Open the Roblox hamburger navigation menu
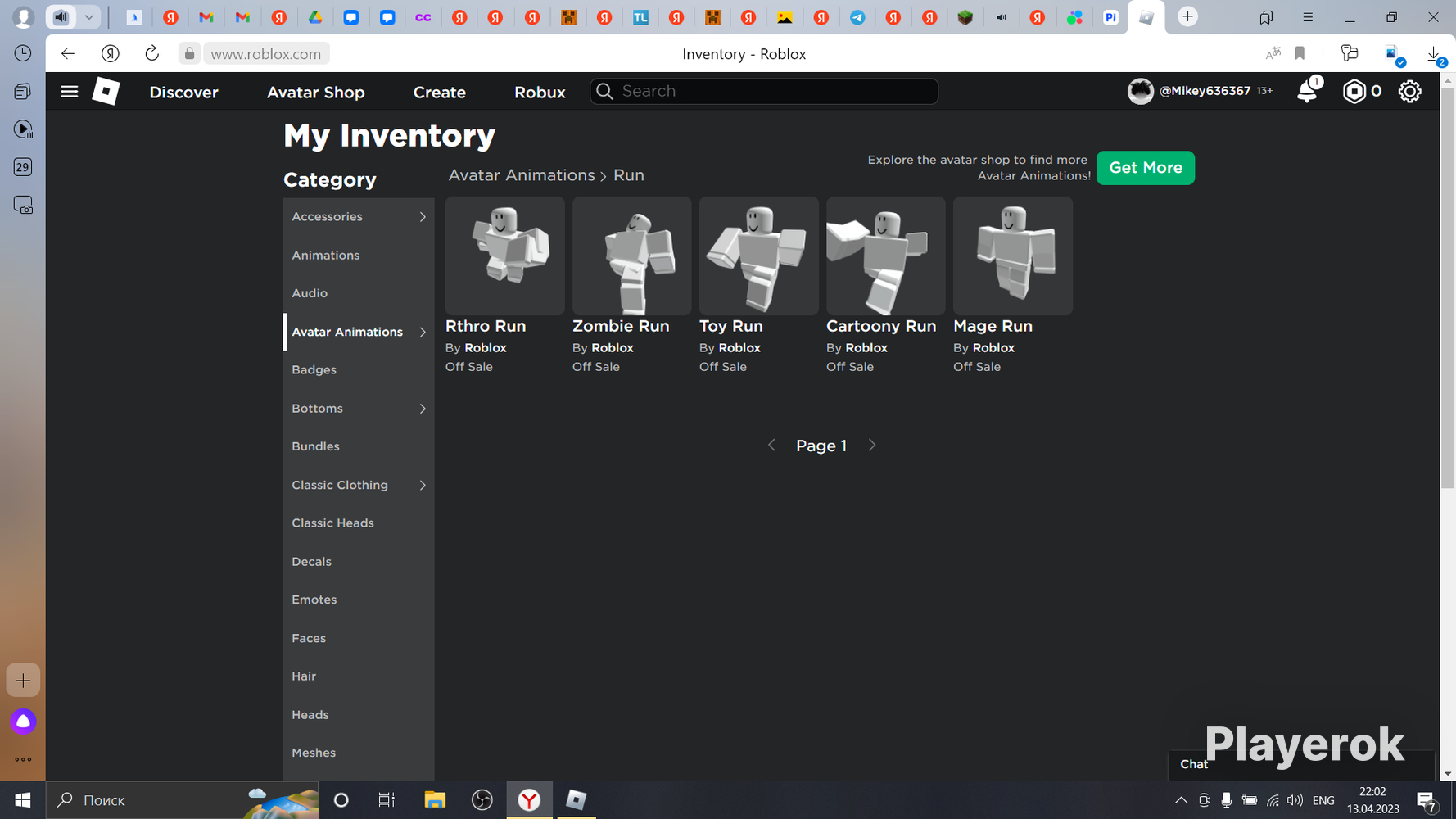 70,92
